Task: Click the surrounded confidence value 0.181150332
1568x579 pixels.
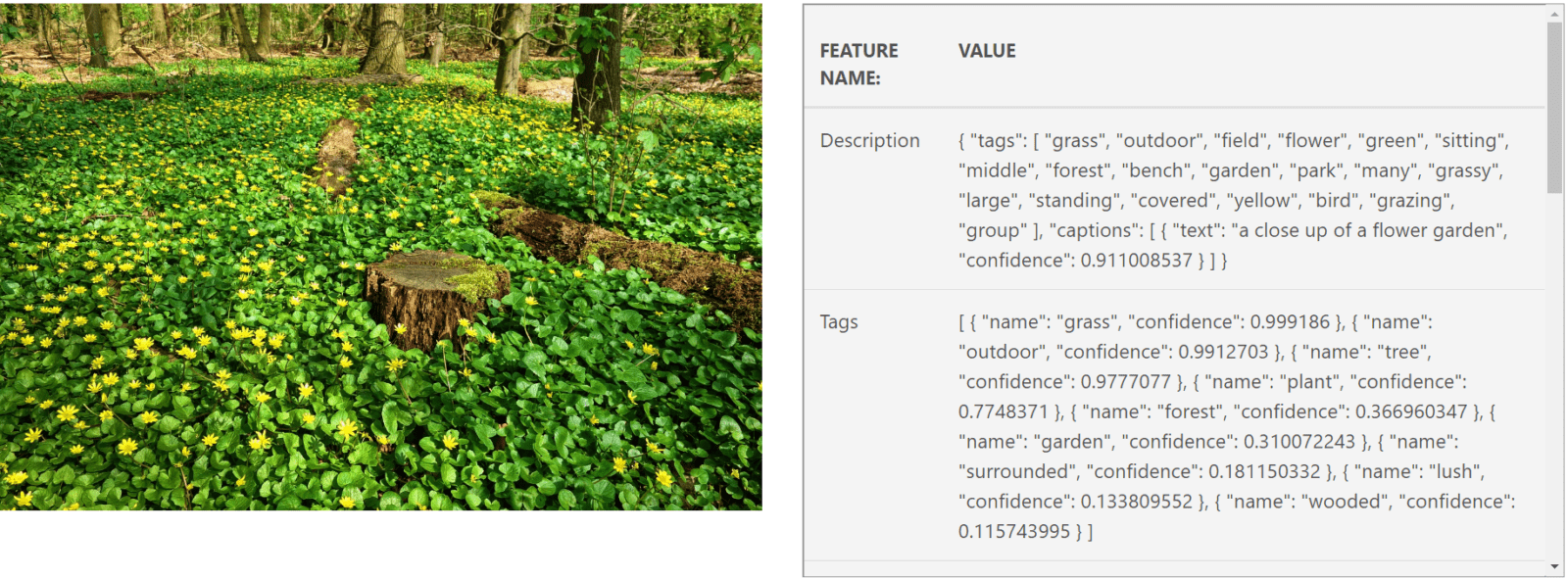Action: tap(1264, 471)
